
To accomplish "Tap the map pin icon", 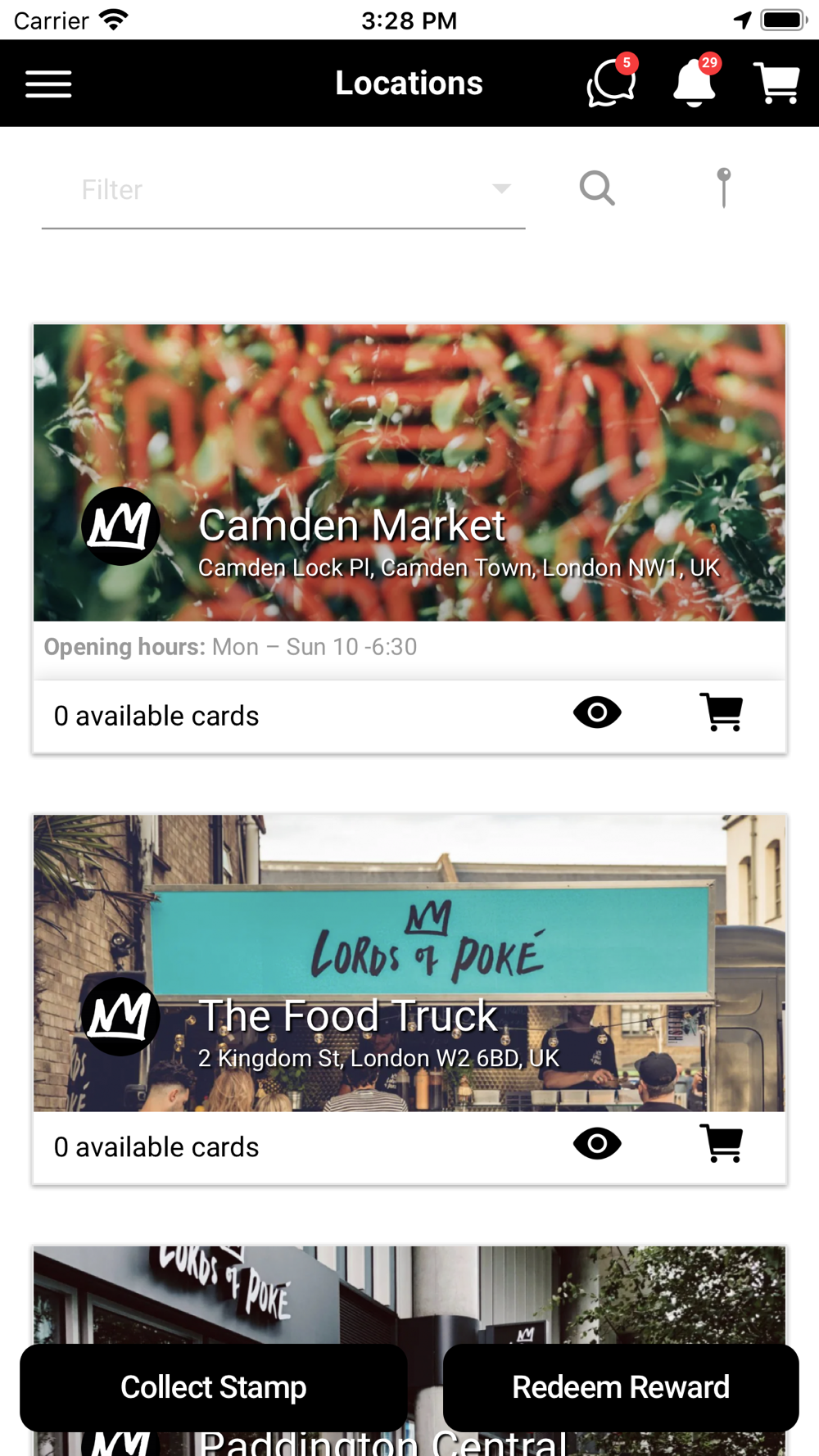I will tap(724, 188).
